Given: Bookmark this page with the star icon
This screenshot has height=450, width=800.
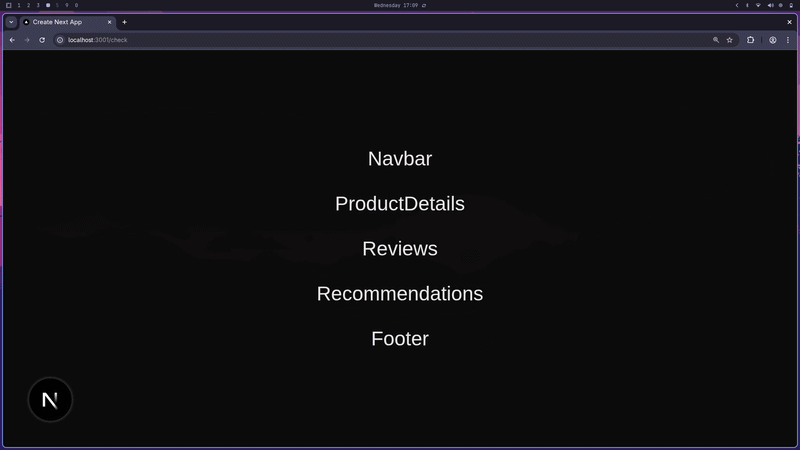Looking at the screenshot, I should coord(730,40).
